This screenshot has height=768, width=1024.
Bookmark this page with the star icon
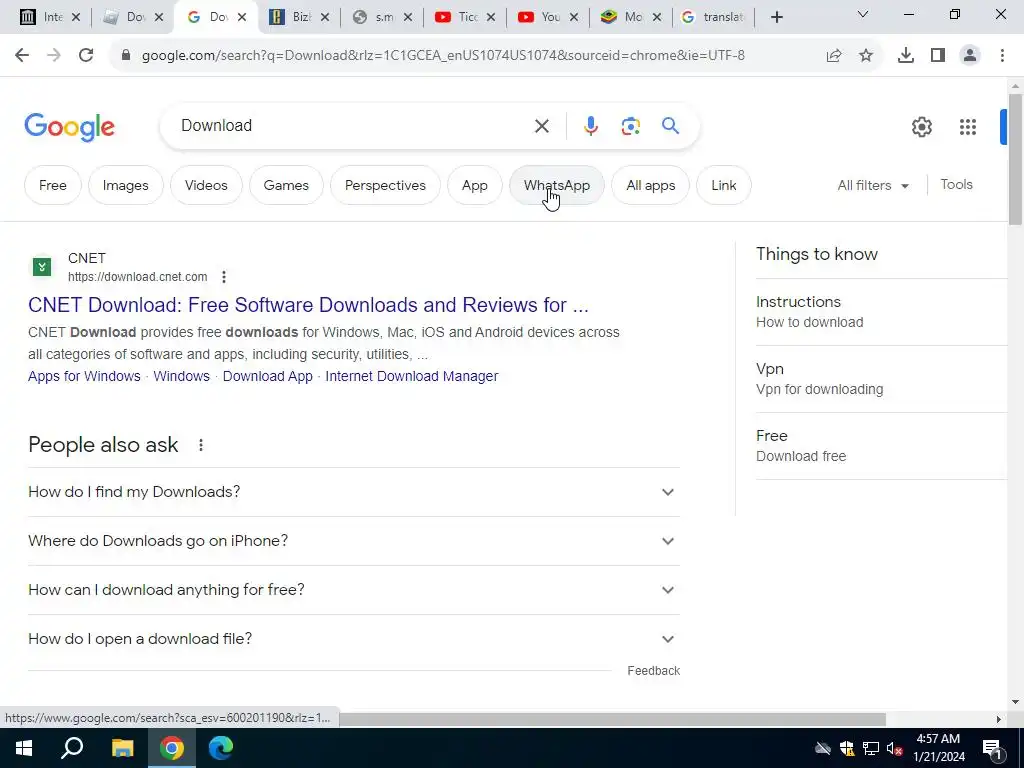(x=866, y=56)
